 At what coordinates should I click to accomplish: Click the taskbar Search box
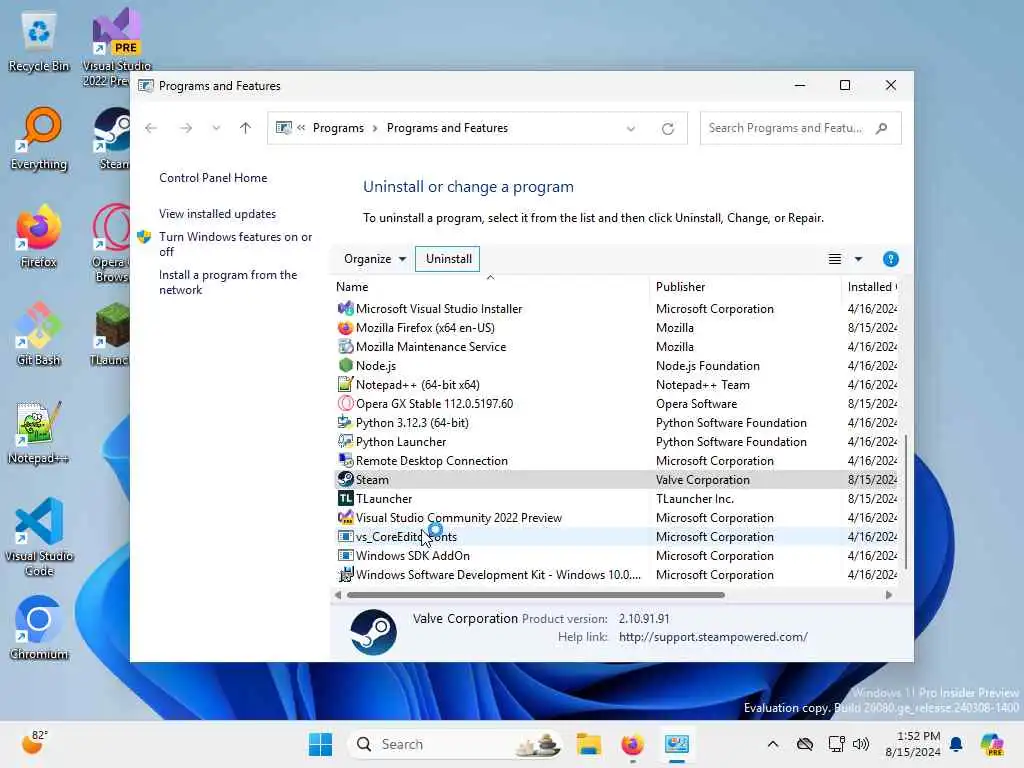(x=456, y=744)
